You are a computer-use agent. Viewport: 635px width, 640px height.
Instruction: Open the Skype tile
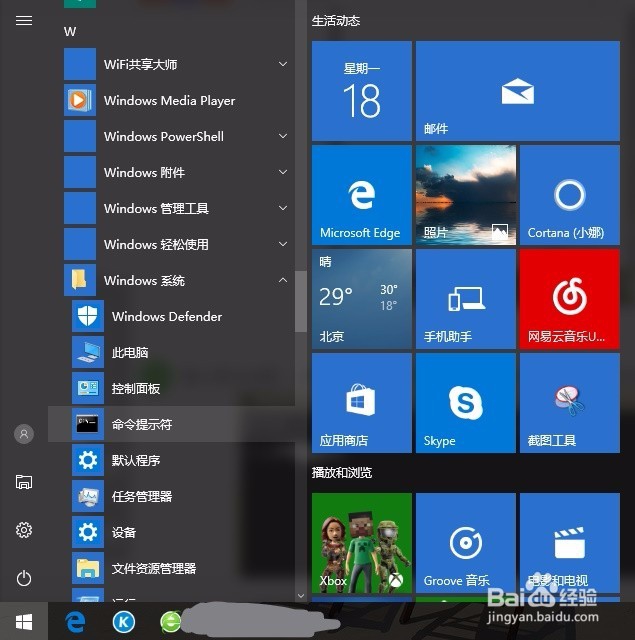466,403
